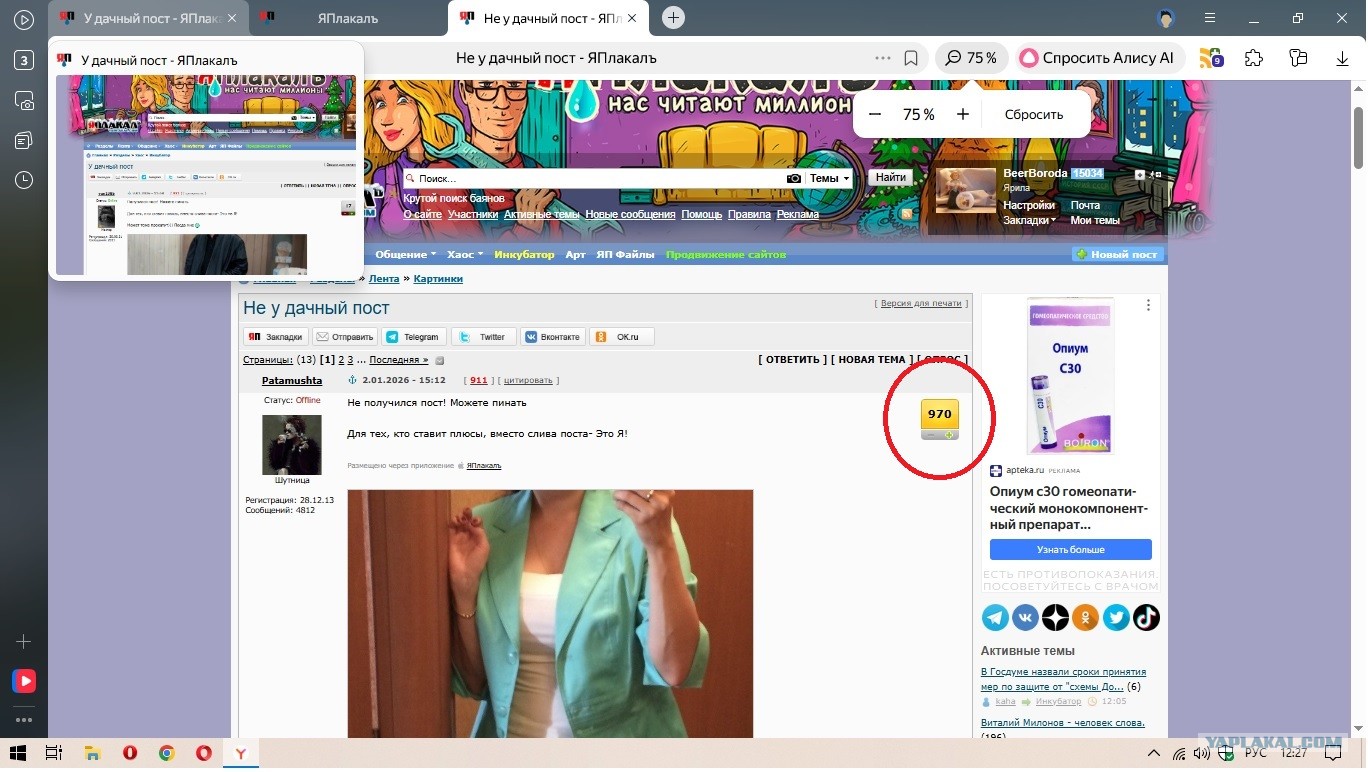This screenshot has width=1368, height=772.
Task: Open the notes panel icon in sidebar
Action: click(24, 140)
